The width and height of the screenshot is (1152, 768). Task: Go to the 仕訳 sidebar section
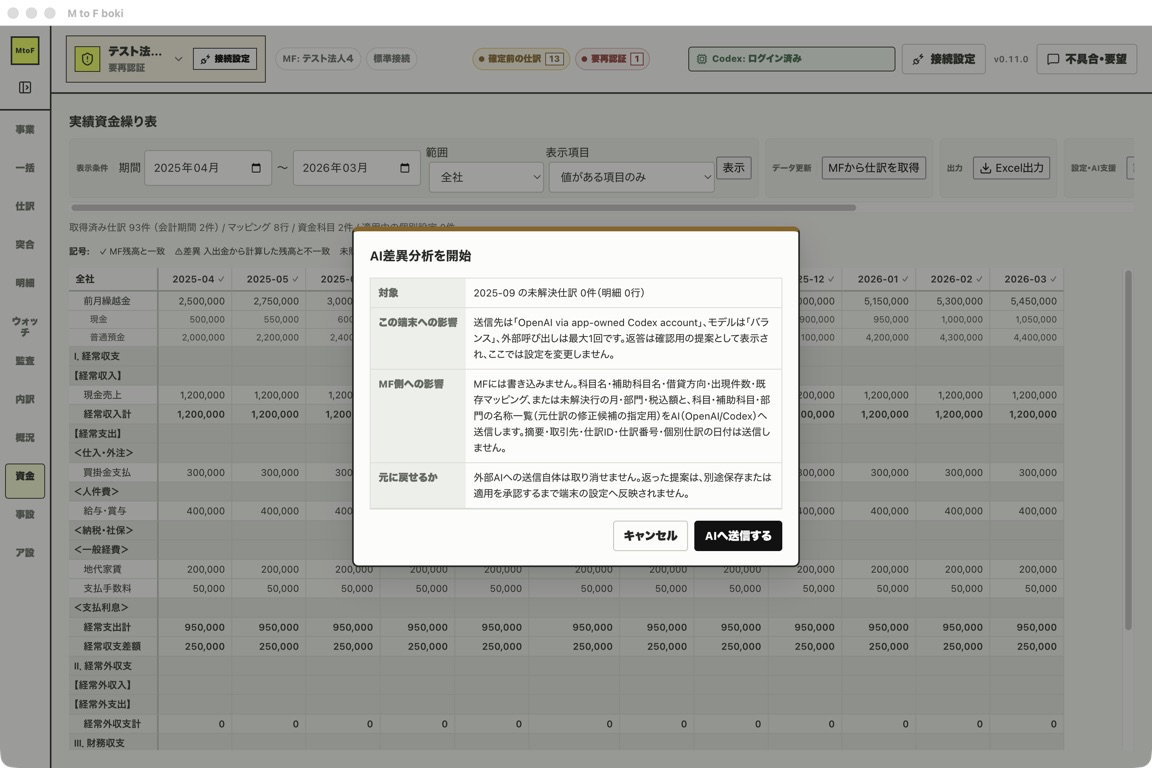click(25, 206)
